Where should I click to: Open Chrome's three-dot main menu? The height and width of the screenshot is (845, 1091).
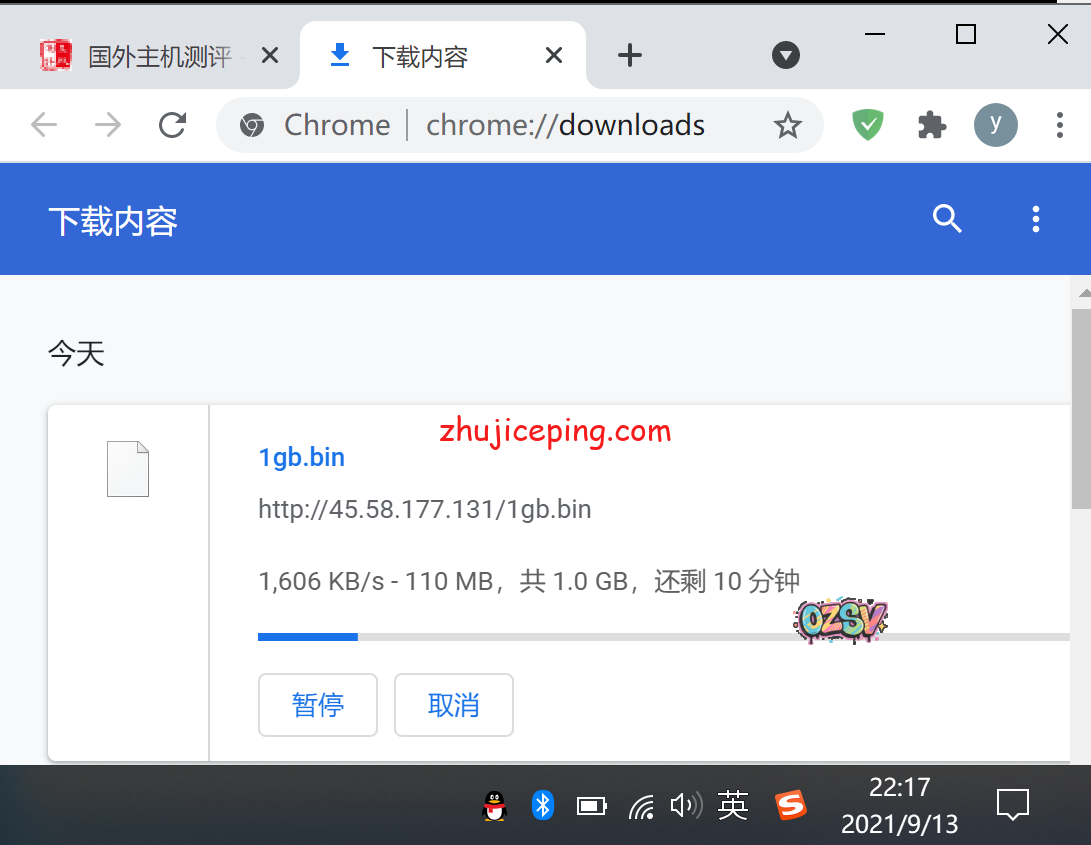point(1060,125)
